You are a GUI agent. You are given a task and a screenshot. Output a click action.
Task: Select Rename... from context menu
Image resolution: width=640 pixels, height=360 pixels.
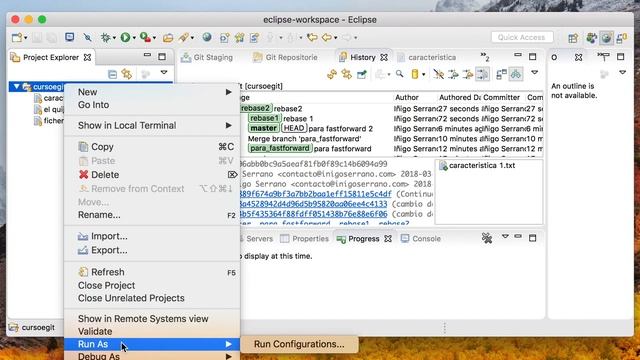pos(152,215)
